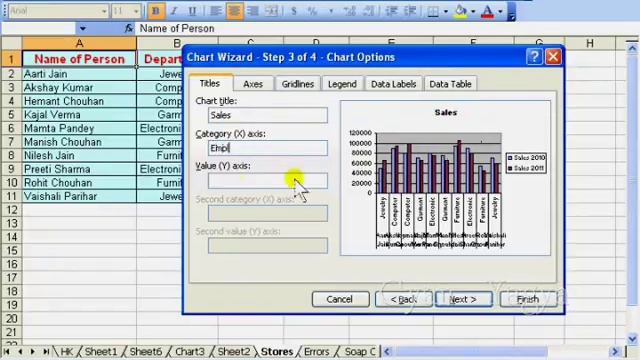Go Back in Chart Wizard

click(x=403, y=299)
